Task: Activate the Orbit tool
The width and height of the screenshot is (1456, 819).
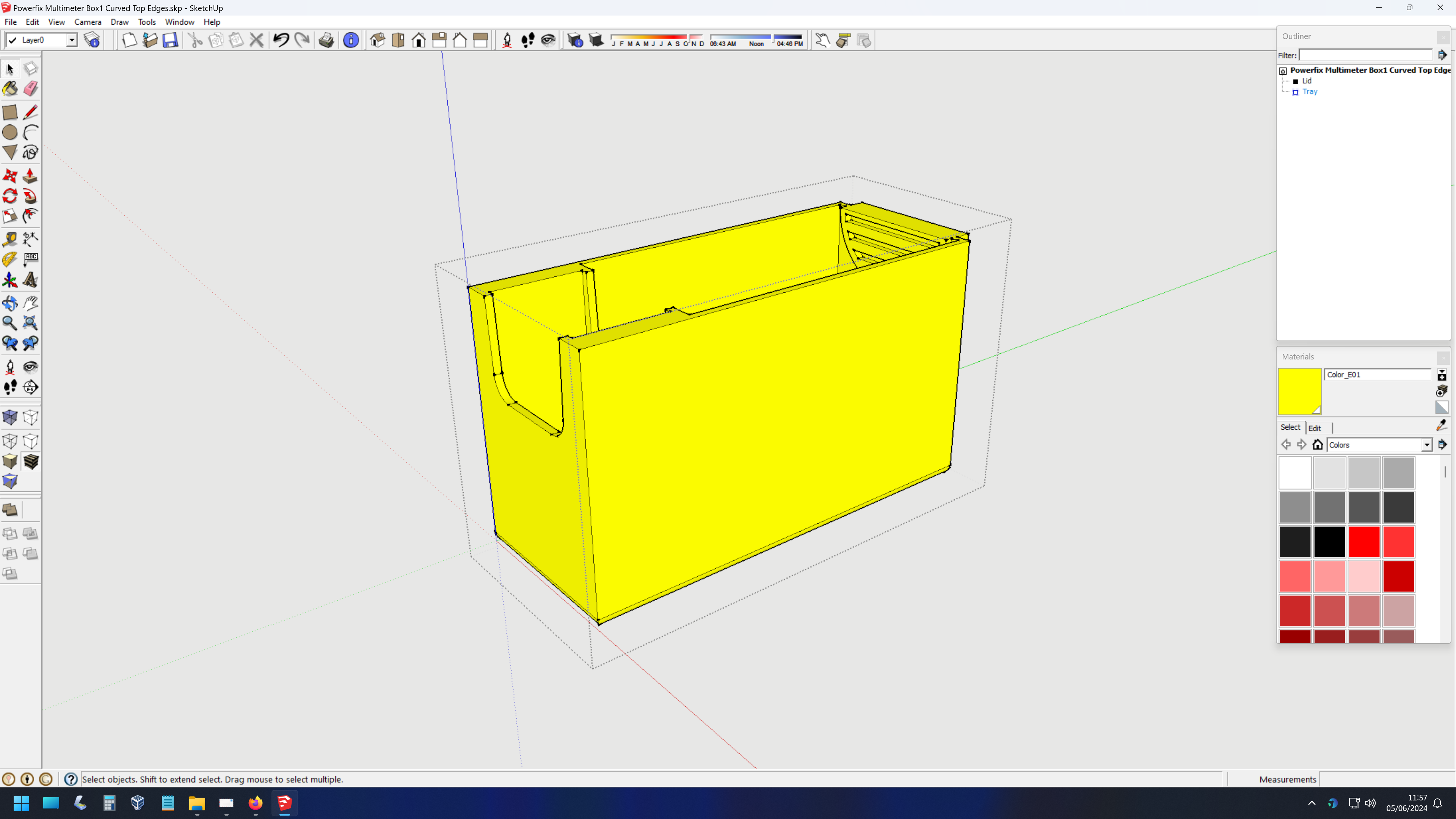Action: click(10, 303)
